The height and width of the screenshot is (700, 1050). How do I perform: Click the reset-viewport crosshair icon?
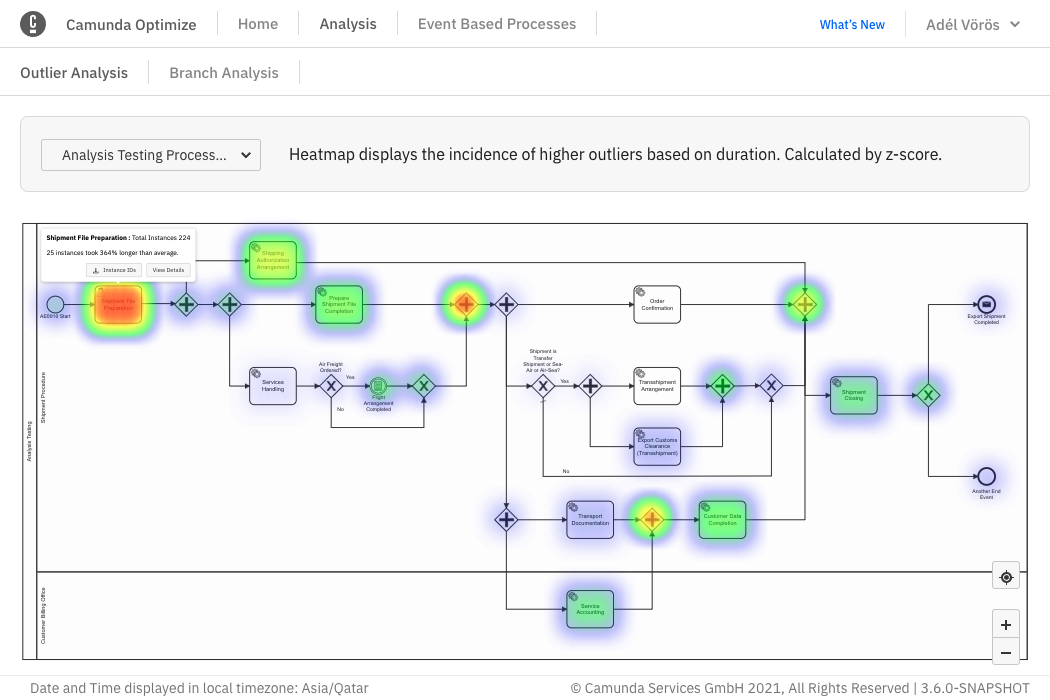click(x=1005, y=576)
